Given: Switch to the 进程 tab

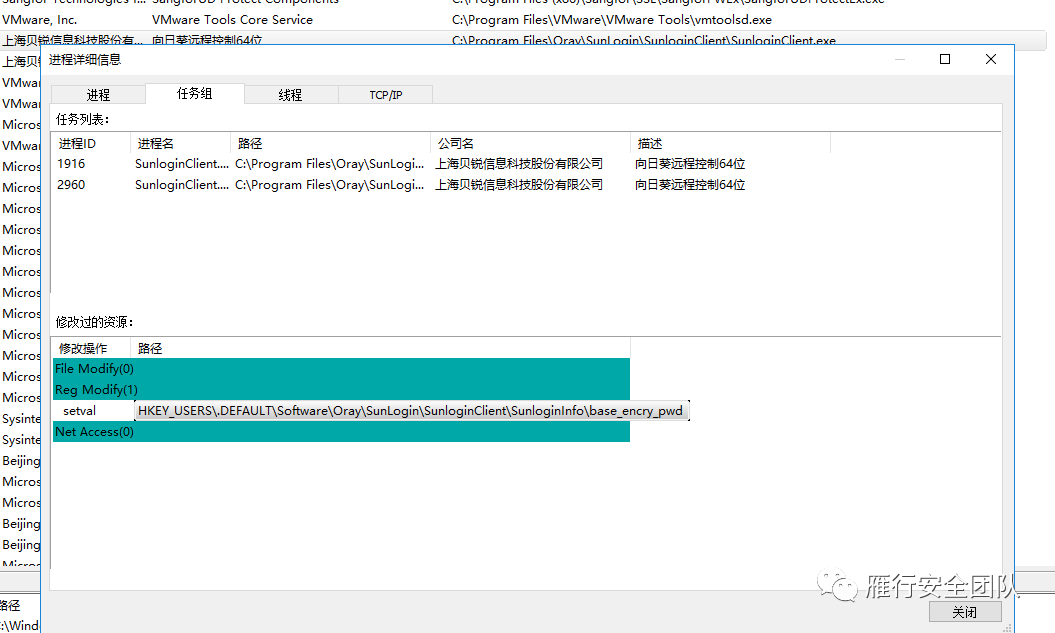Looking at the screenshot, I should coord(98,95).
